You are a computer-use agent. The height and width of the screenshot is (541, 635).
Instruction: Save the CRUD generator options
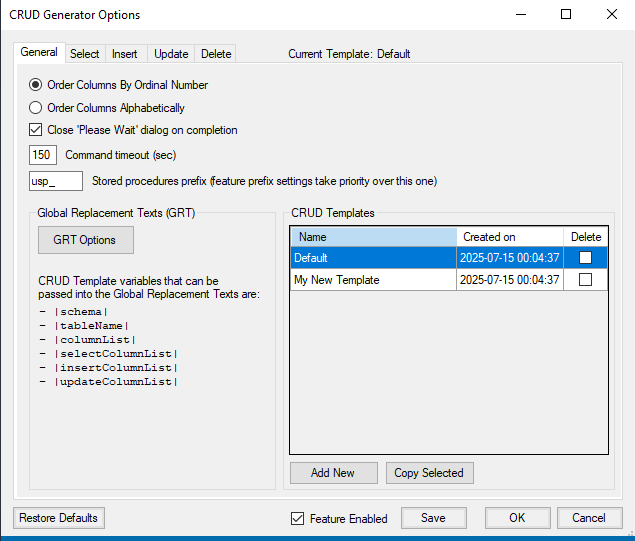click(433, 518)
